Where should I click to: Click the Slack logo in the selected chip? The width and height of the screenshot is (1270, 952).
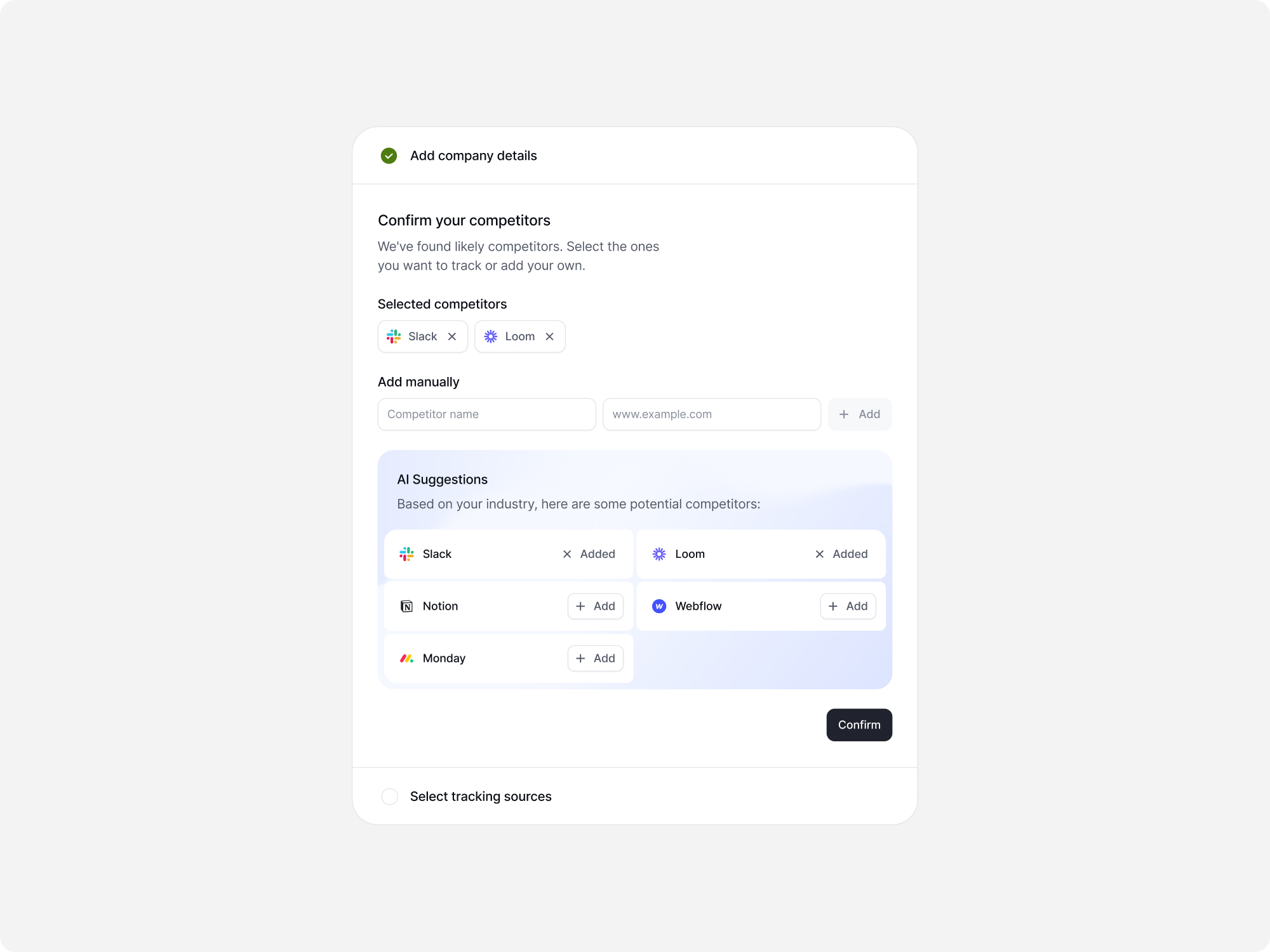(394, 336)
